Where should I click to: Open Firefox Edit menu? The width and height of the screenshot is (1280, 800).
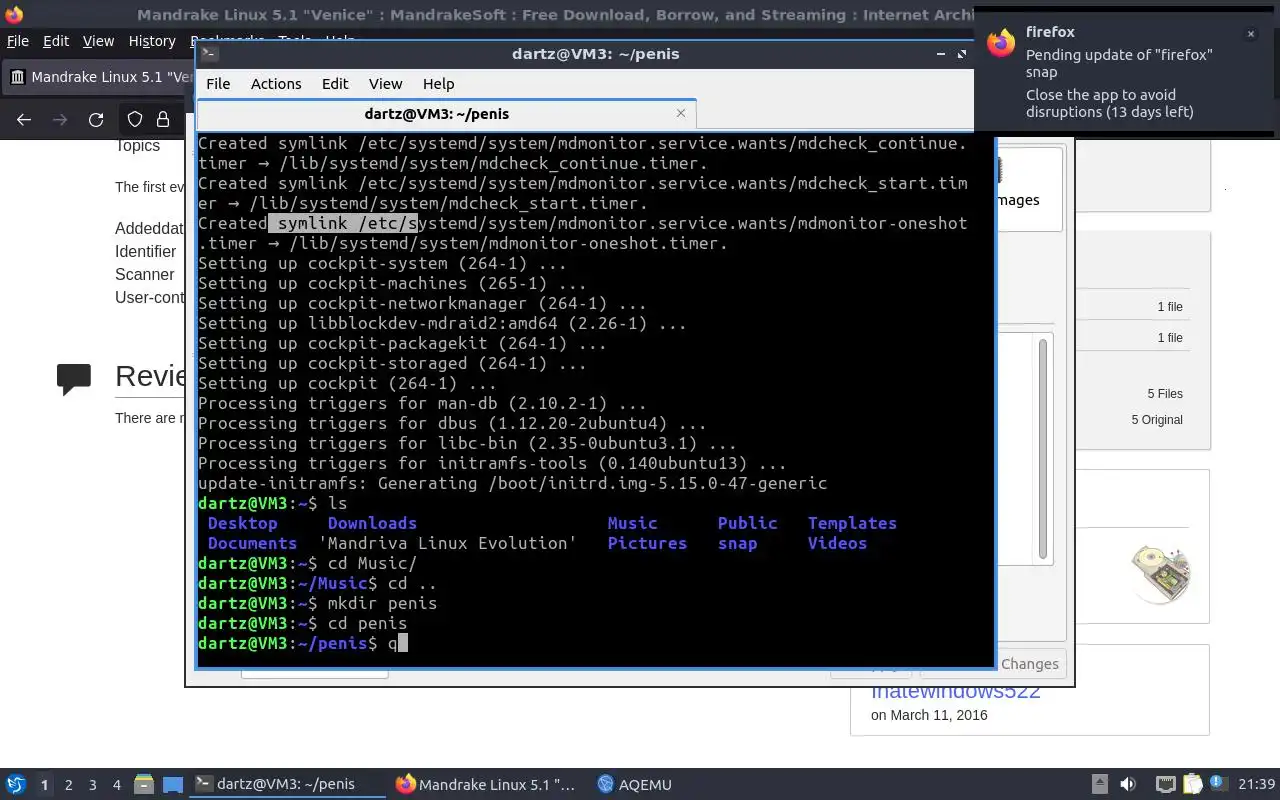point(56,41)
